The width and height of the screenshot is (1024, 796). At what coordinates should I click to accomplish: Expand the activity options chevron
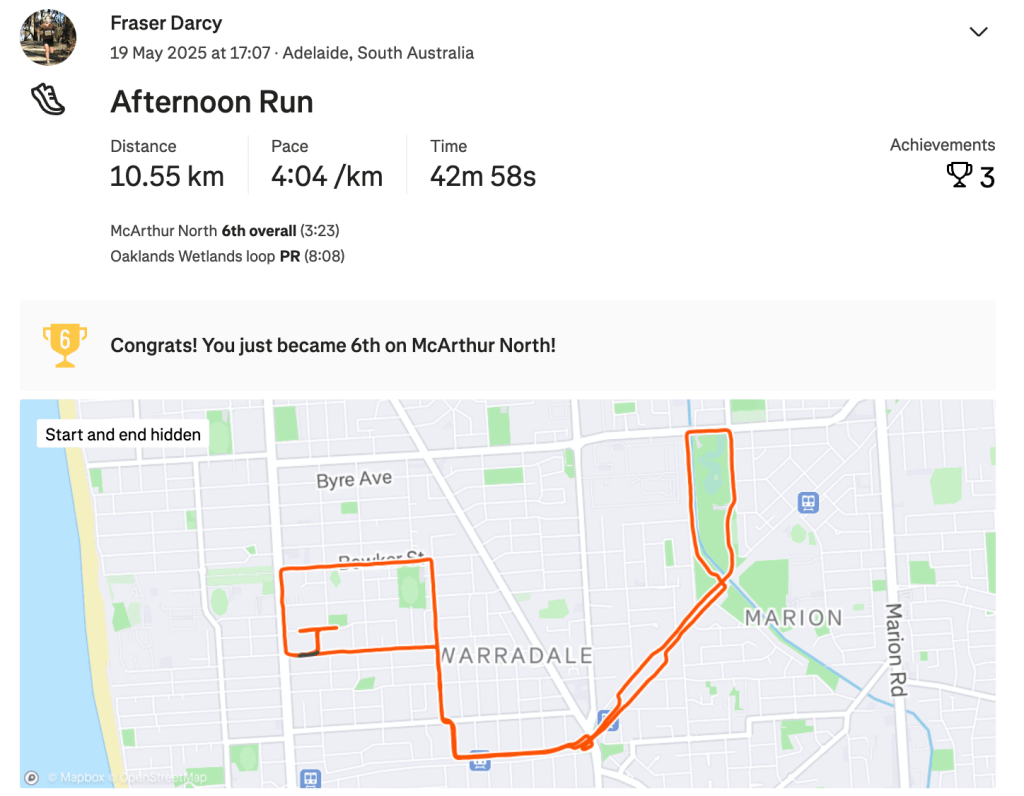tap(978, 32)
